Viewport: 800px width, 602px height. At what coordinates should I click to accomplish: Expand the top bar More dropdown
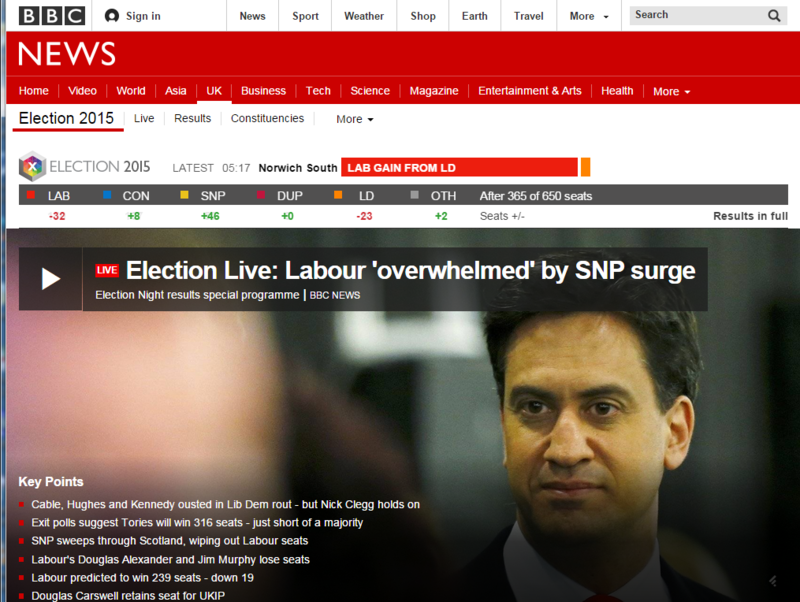coord(589,16)
